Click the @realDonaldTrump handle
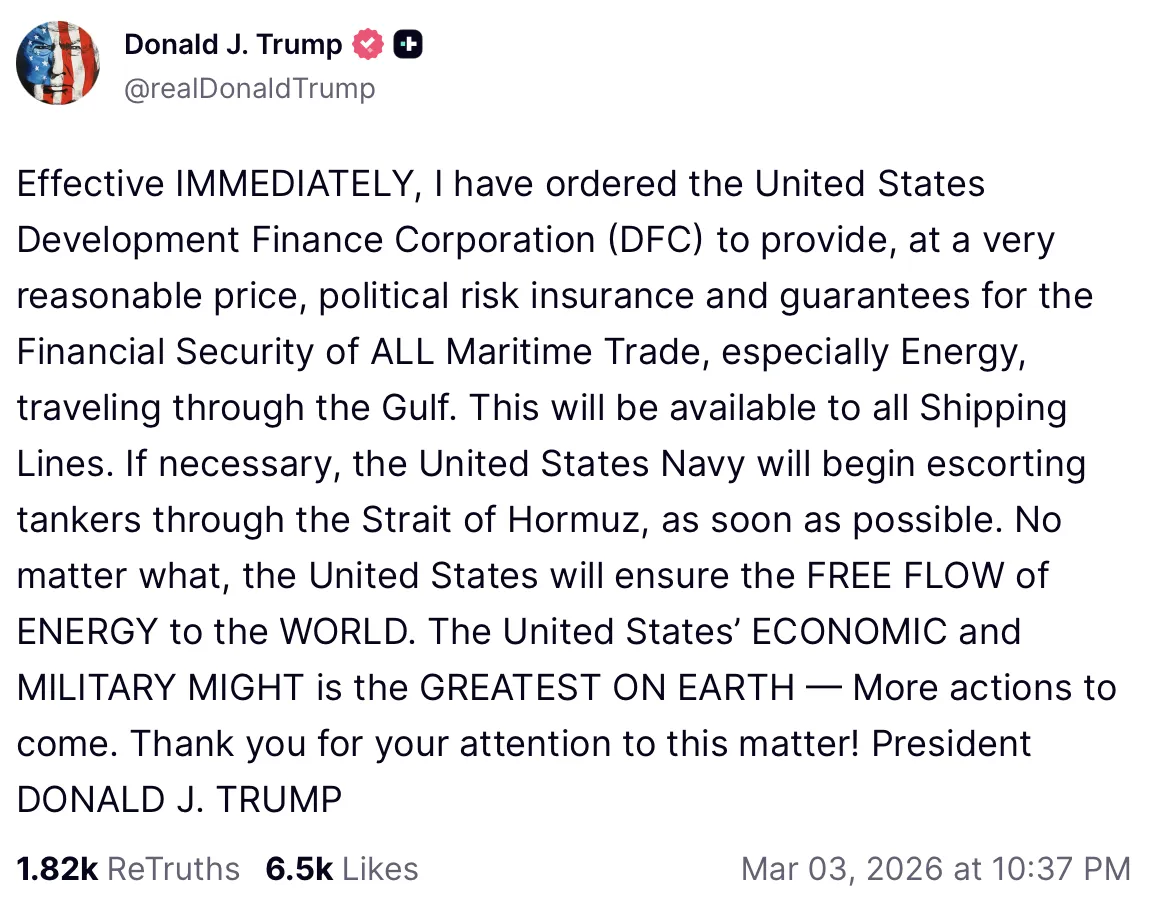 click(x=249, y=88)
